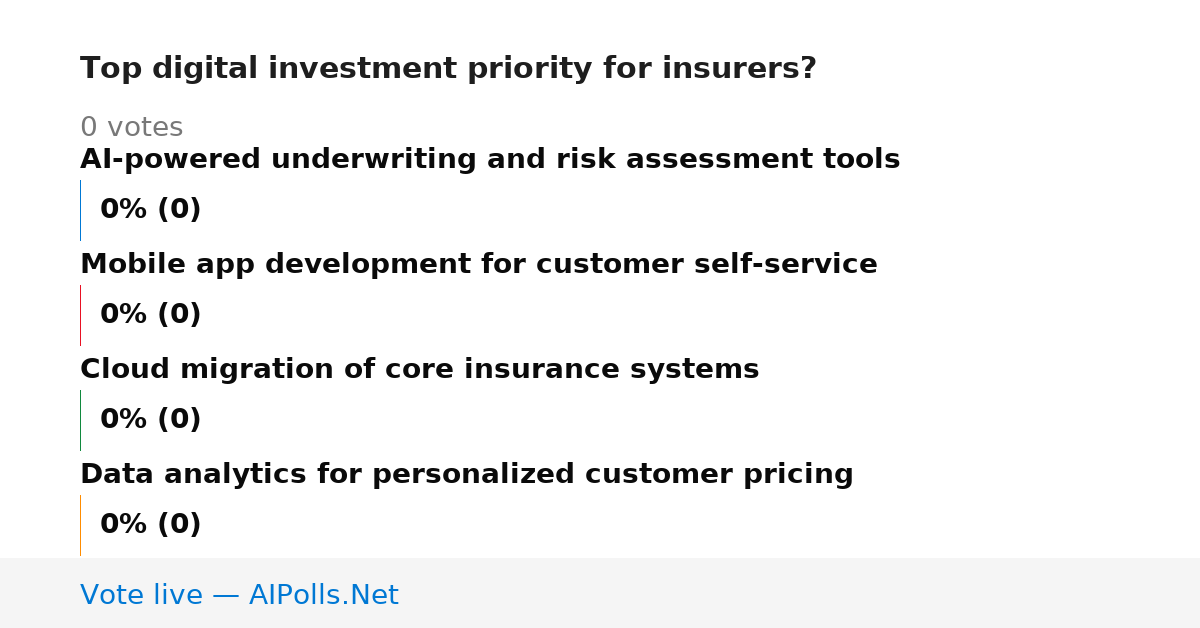Viewport: 1200px width, 628px height.
Task: Click the 0 votes total count
Action: (131, 128)
